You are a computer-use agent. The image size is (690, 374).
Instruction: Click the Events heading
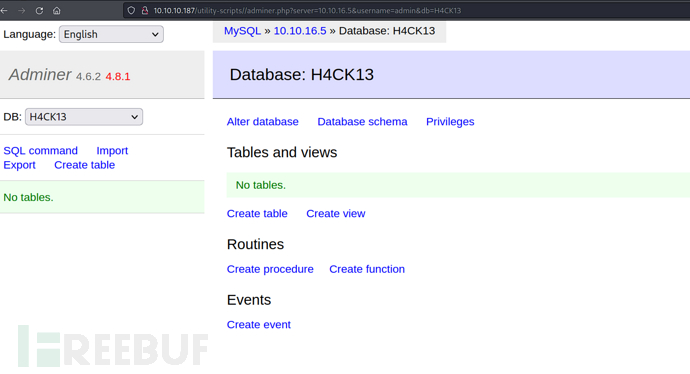249,300
